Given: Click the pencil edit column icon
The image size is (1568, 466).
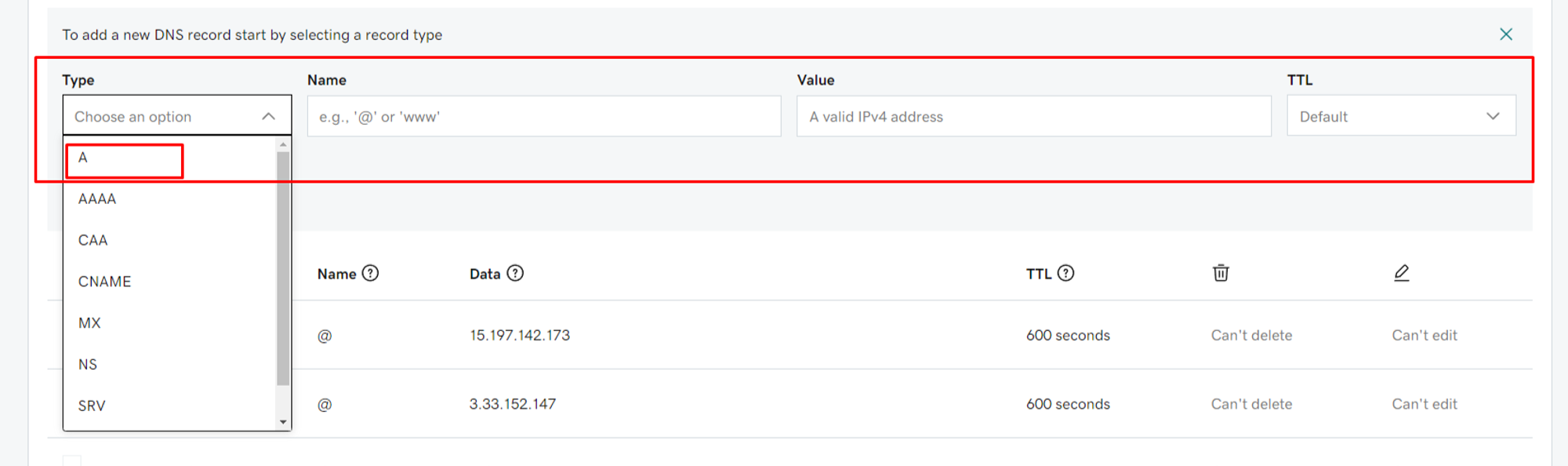Looking at the screenshot, I should (x=1402, y=273).
